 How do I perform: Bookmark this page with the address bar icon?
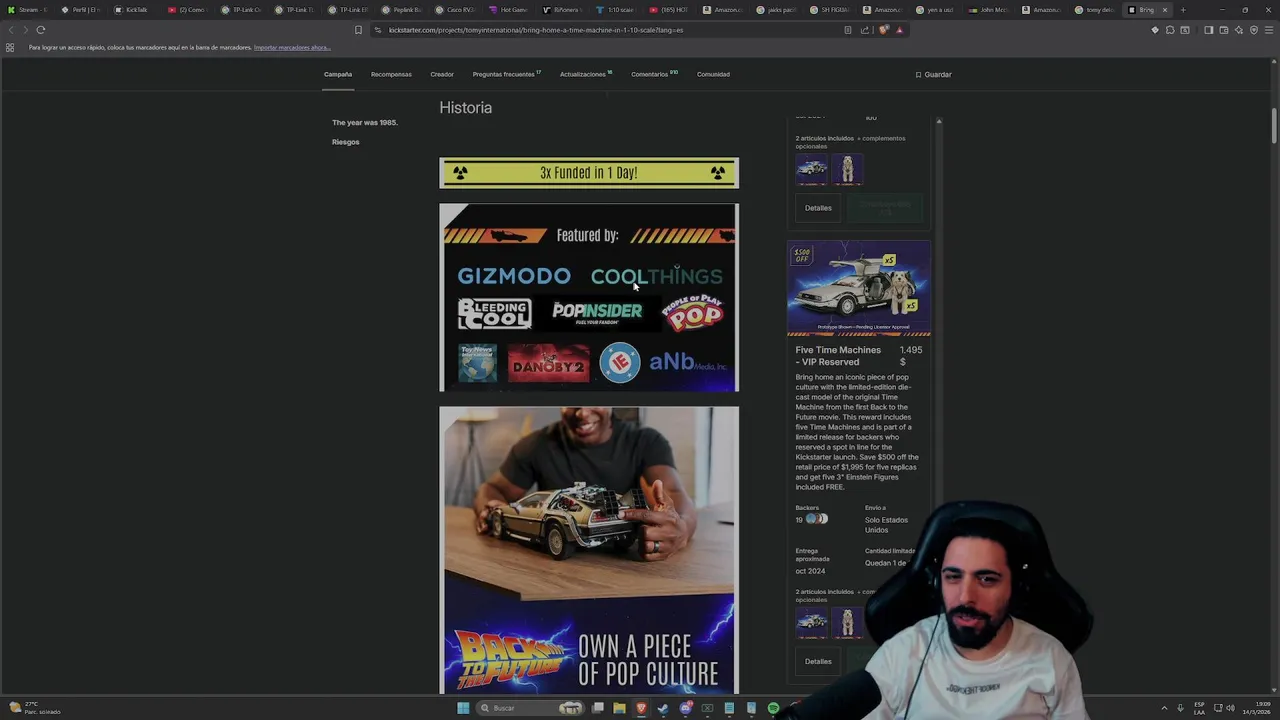pos(358,30)
